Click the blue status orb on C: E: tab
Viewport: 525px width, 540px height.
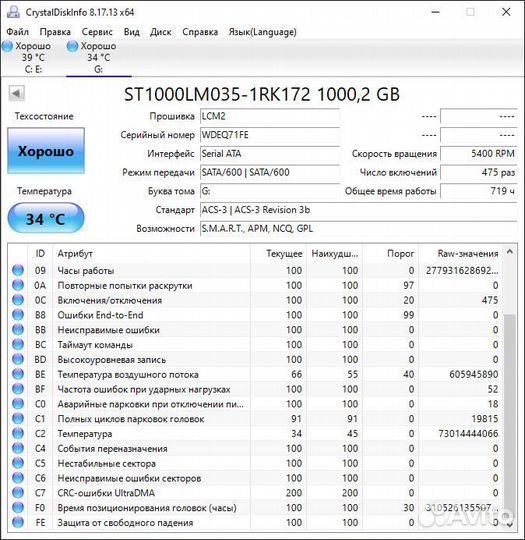(8, 46)
